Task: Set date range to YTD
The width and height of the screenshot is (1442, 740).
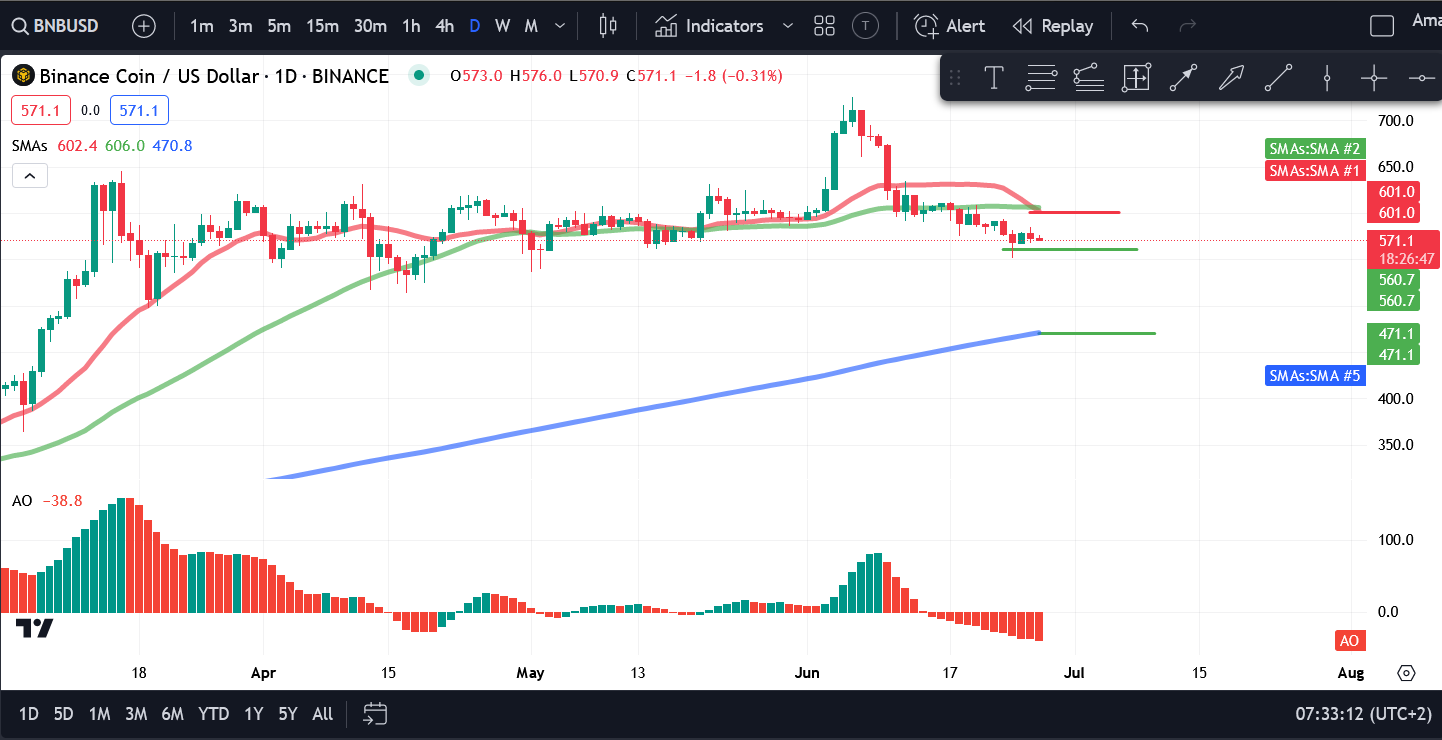Action: [213, 714]
